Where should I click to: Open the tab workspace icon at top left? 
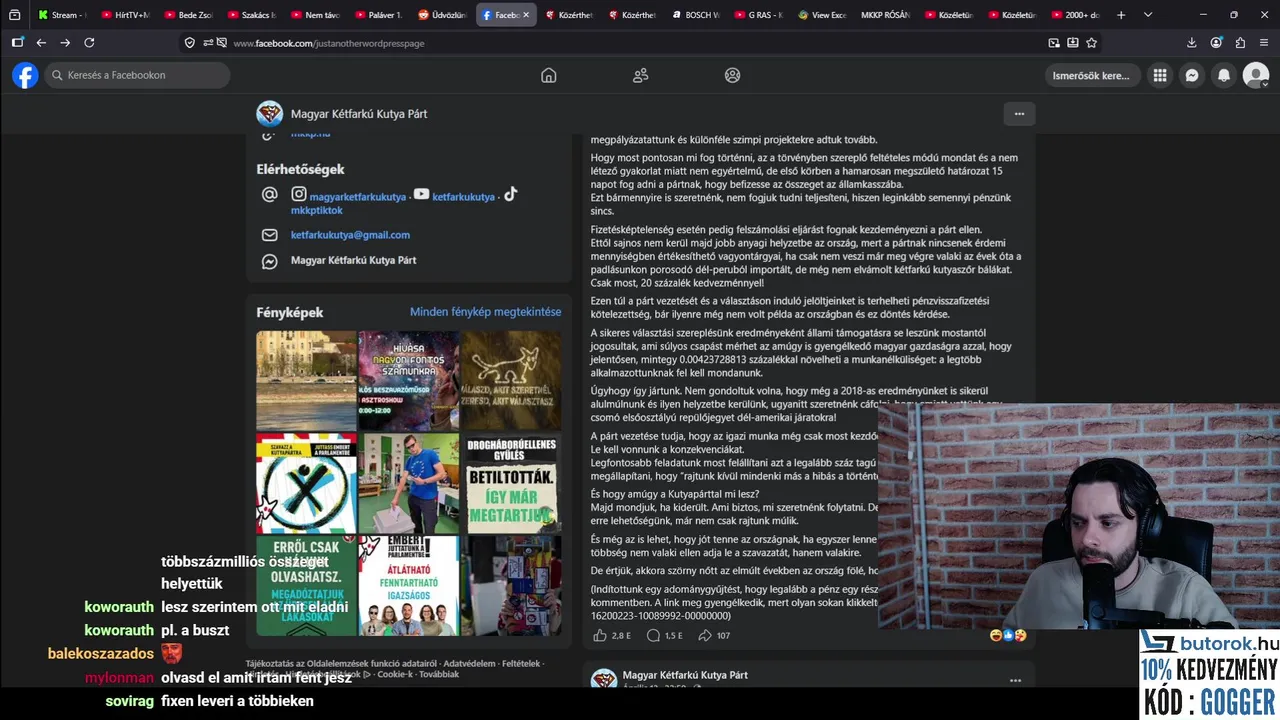(x=14, y=15)
